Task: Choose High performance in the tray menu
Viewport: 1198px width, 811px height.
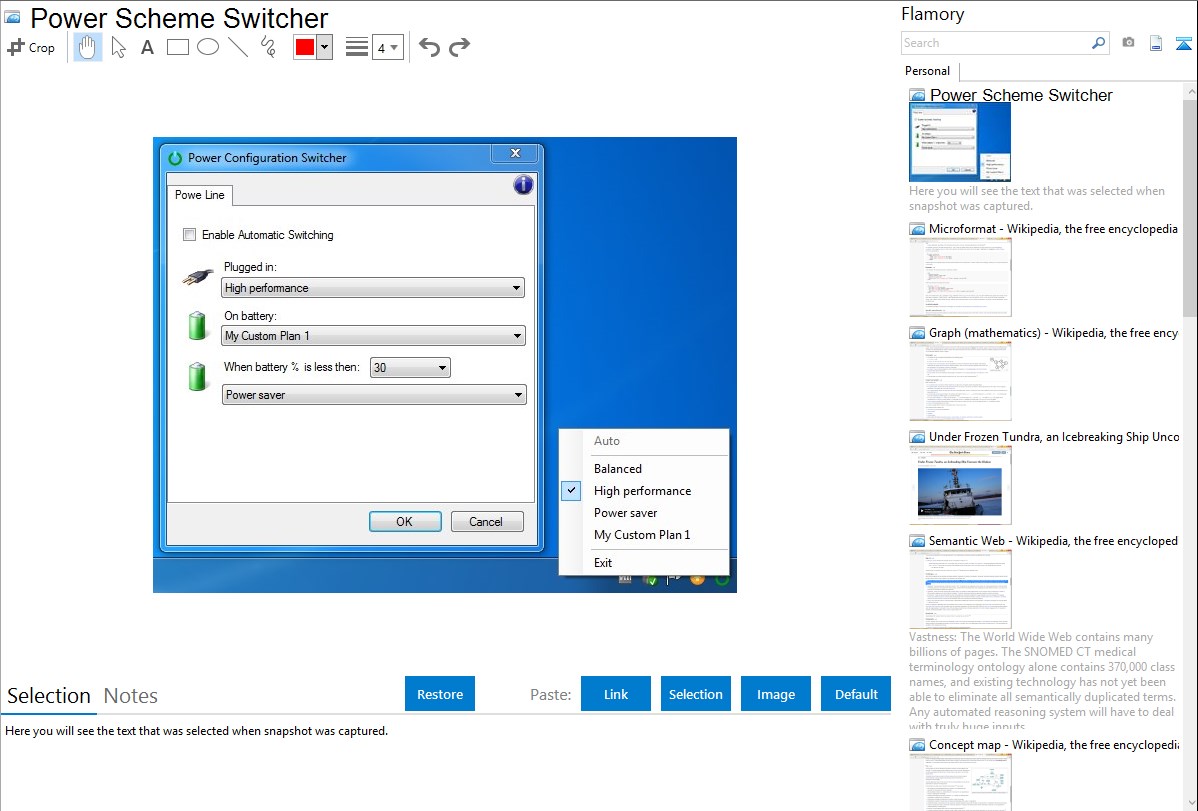Action: coord(644,491)
